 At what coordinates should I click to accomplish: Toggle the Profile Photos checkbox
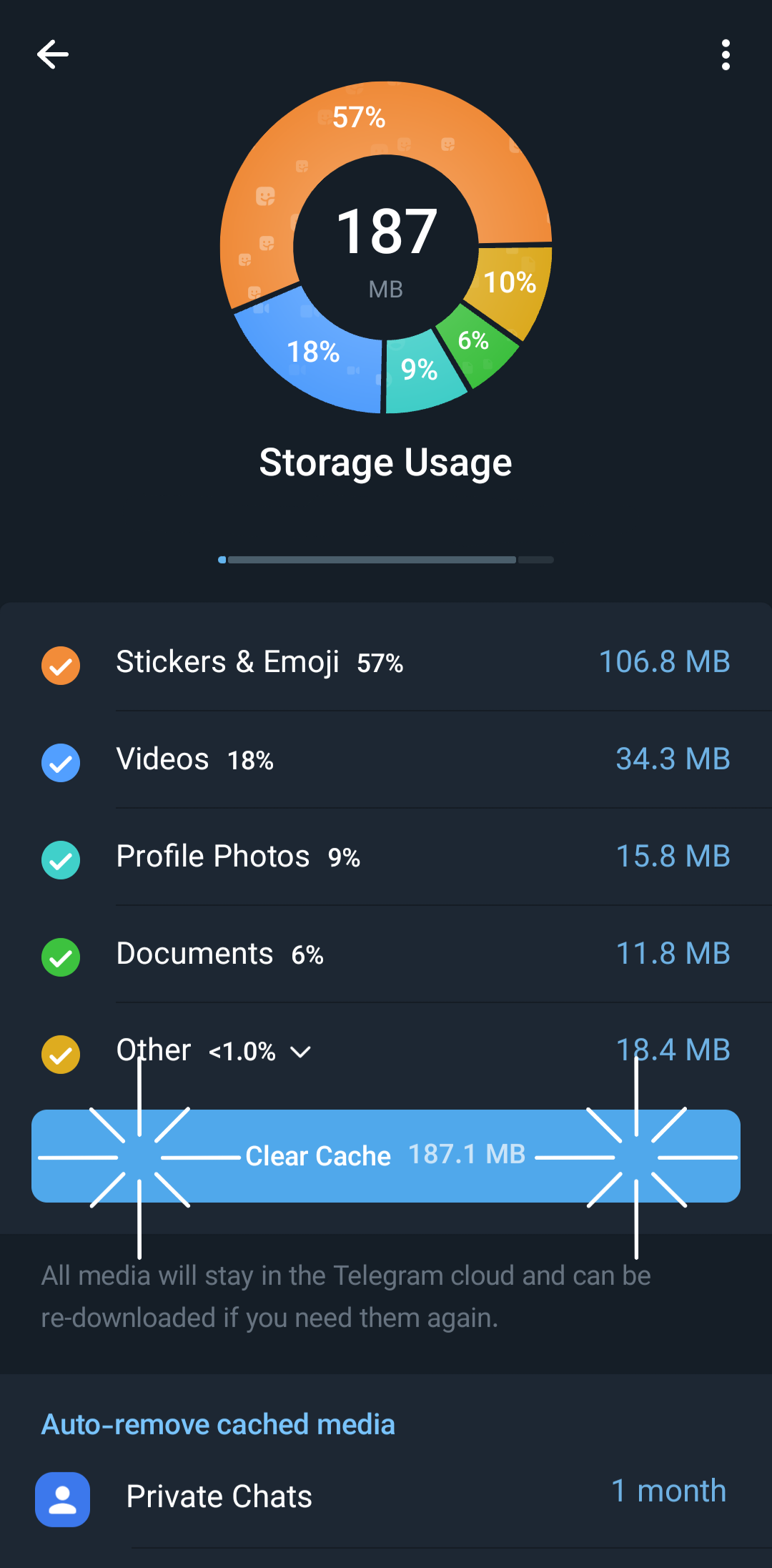(x=61, y=859)
